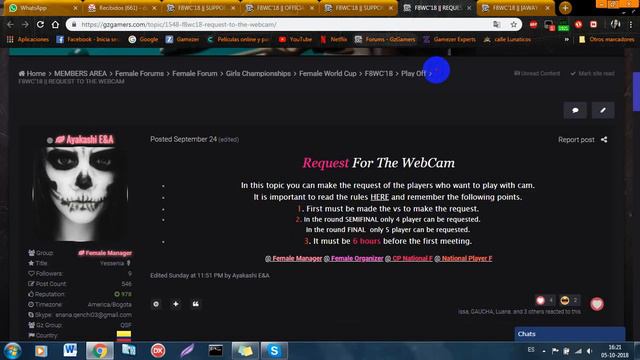Click the Home breadcrumb

(x=32, y=73)
